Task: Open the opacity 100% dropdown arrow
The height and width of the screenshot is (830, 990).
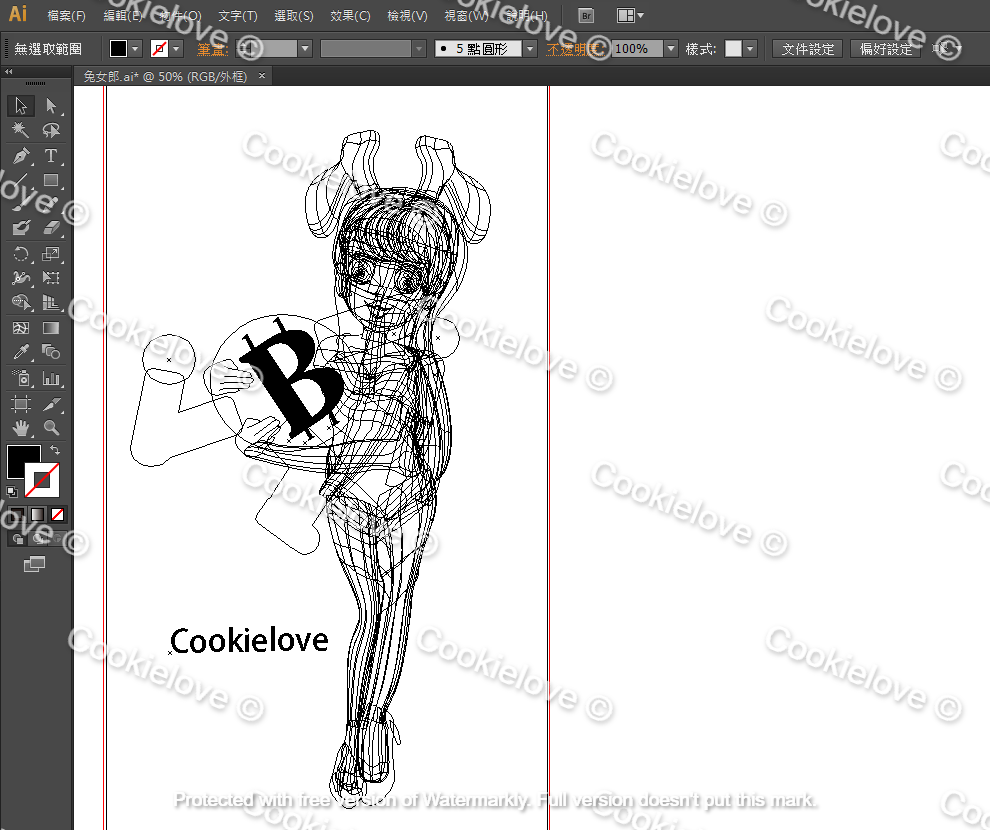Action: pos(671,49)
